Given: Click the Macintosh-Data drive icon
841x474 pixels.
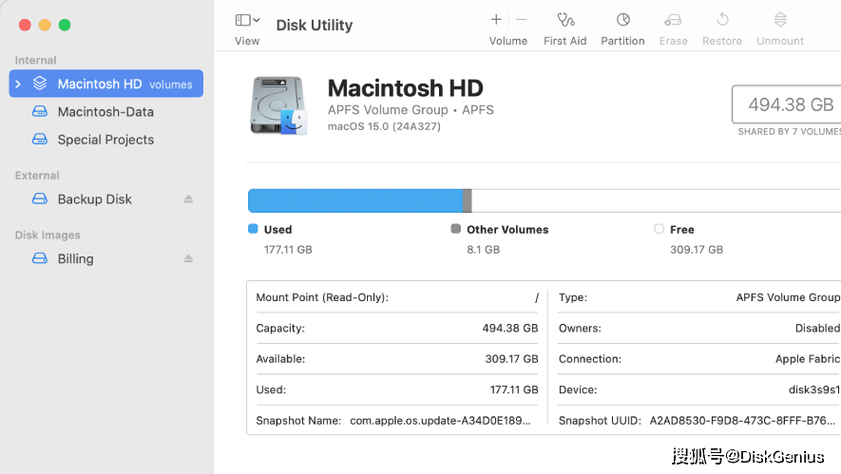Looking at the screenshot, I should 40,111.
